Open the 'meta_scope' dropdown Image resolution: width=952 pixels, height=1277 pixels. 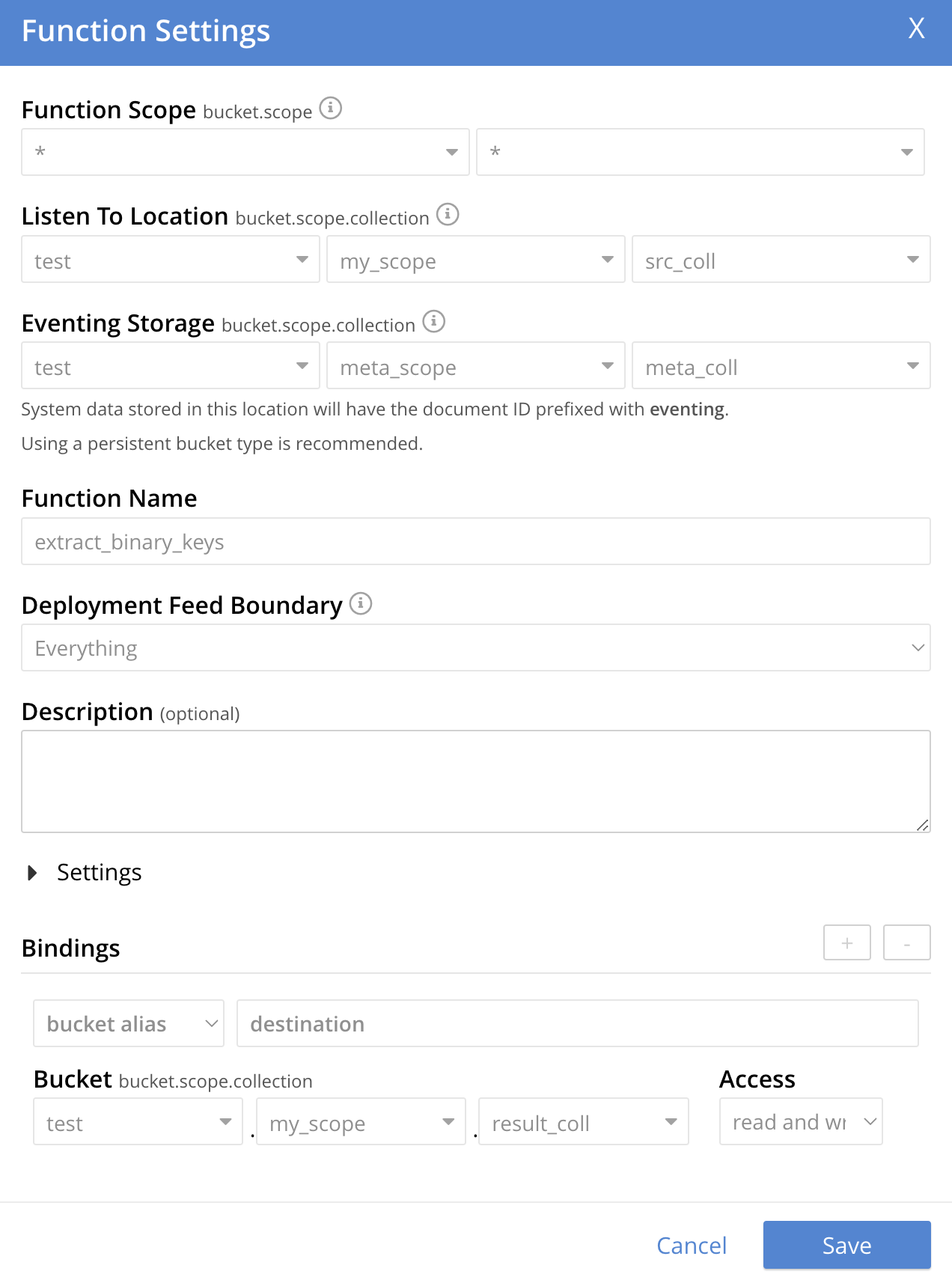coord(476,365)
